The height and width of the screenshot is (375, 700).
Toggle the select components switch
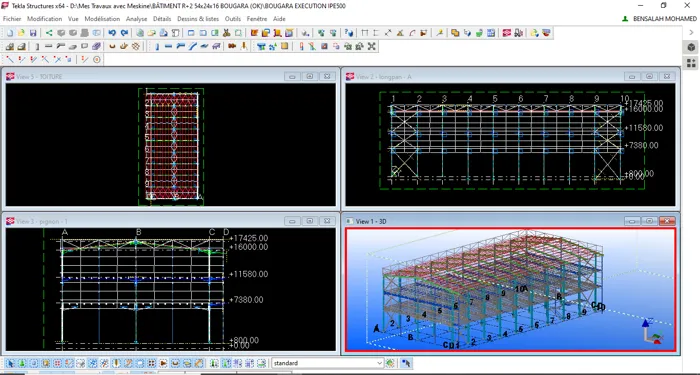pos(213,363)
